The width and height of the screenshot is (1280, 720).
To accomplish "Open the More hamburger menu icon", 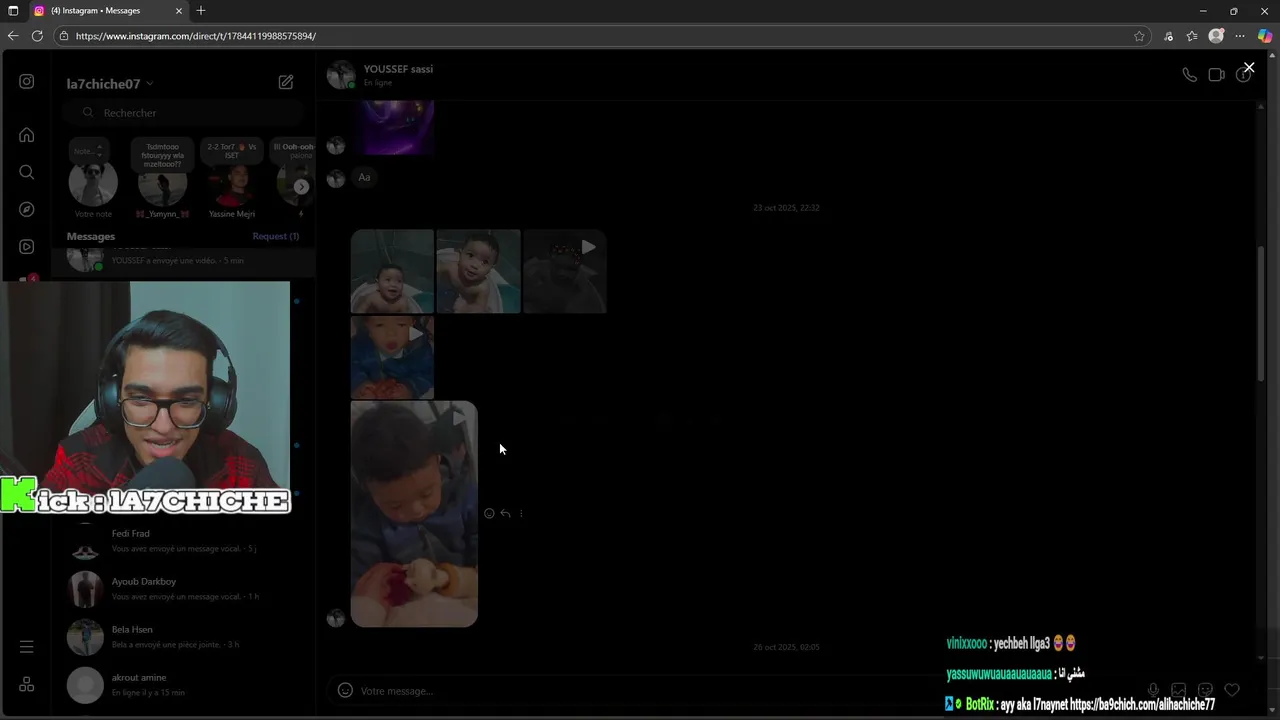I will [x=27, y=647].
